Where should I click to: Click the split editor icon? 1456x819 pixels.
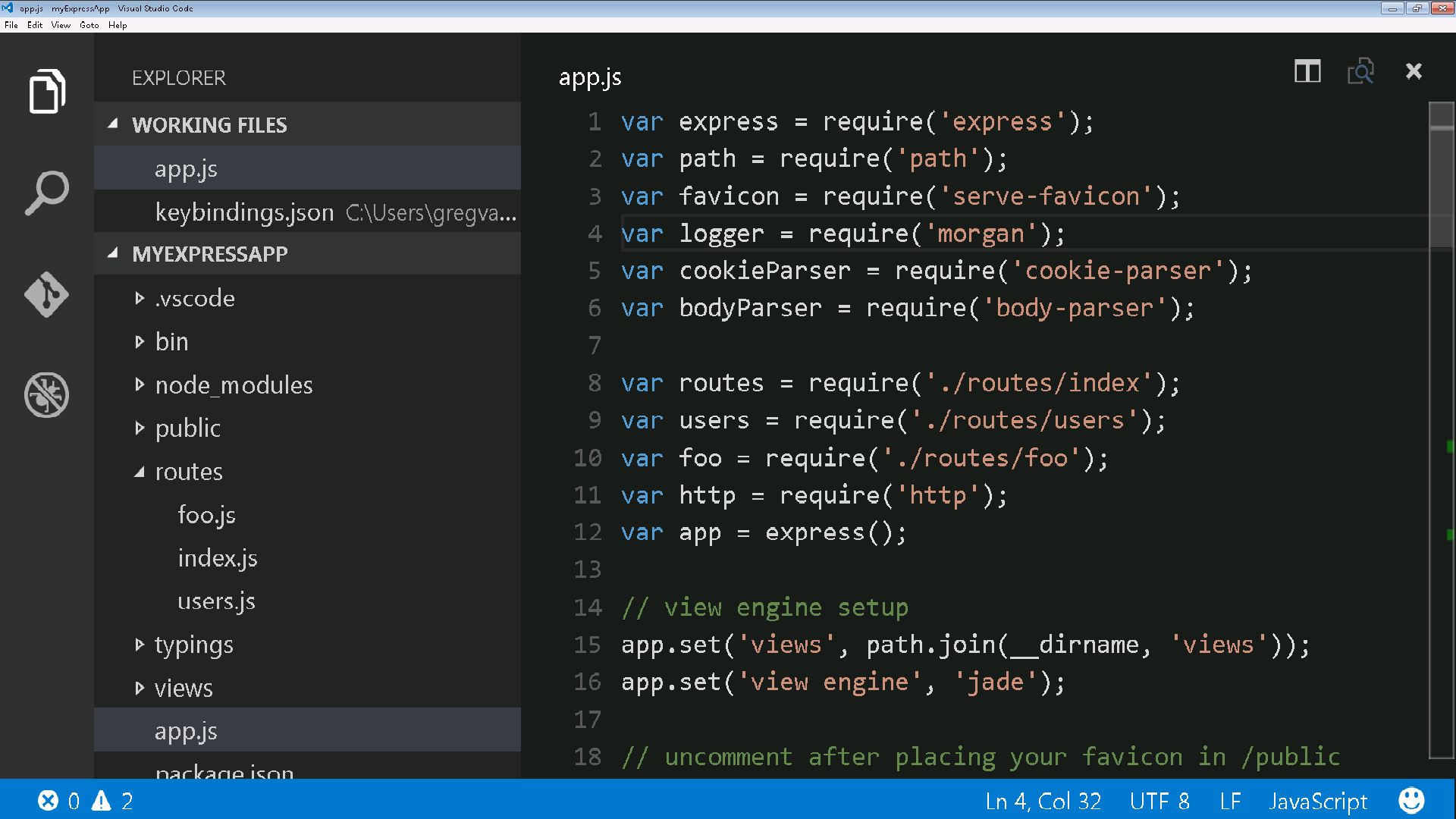[1307, 72]
